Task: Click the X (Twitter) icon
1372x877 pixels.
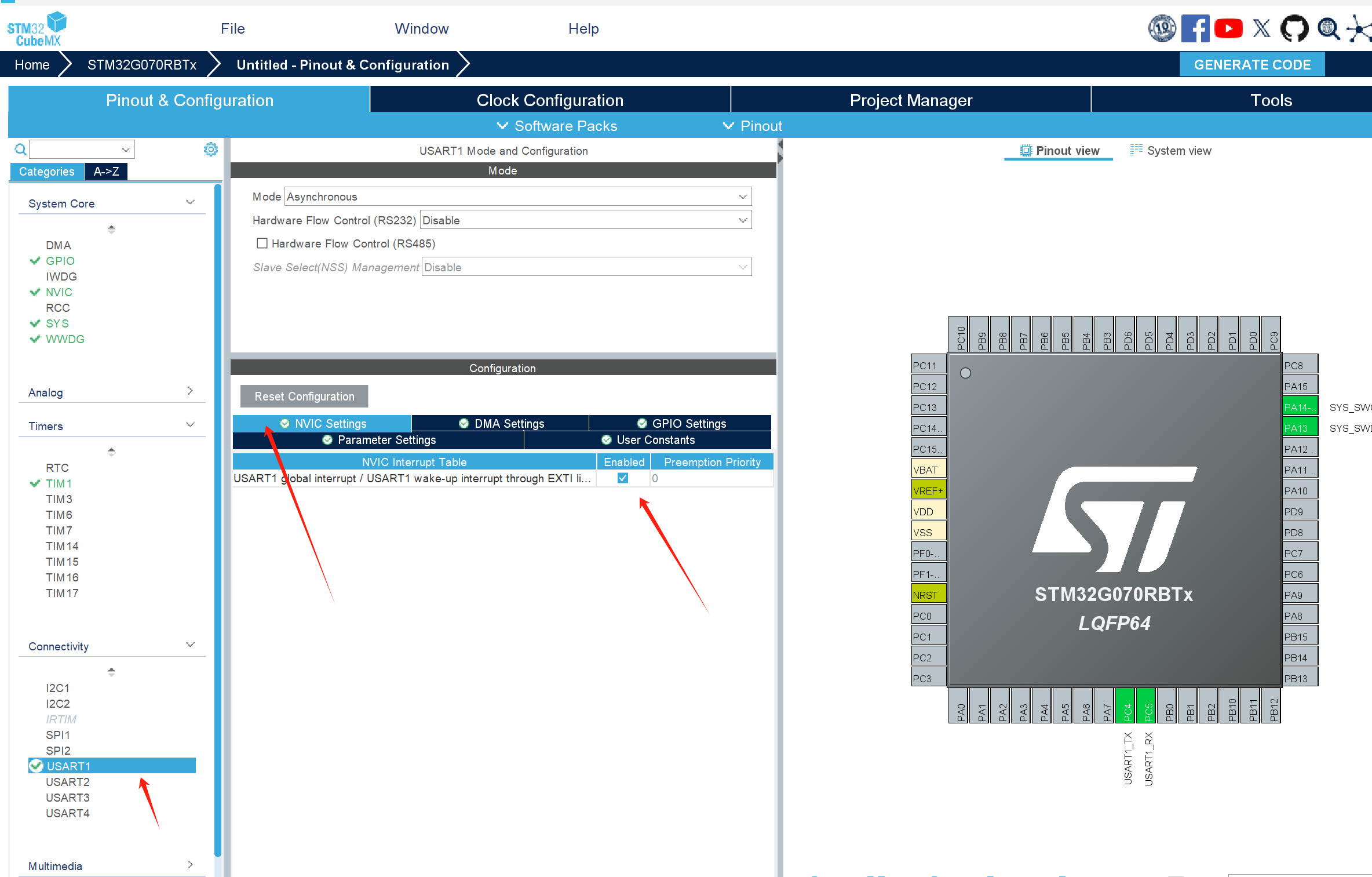Action: click(1261, 28)
